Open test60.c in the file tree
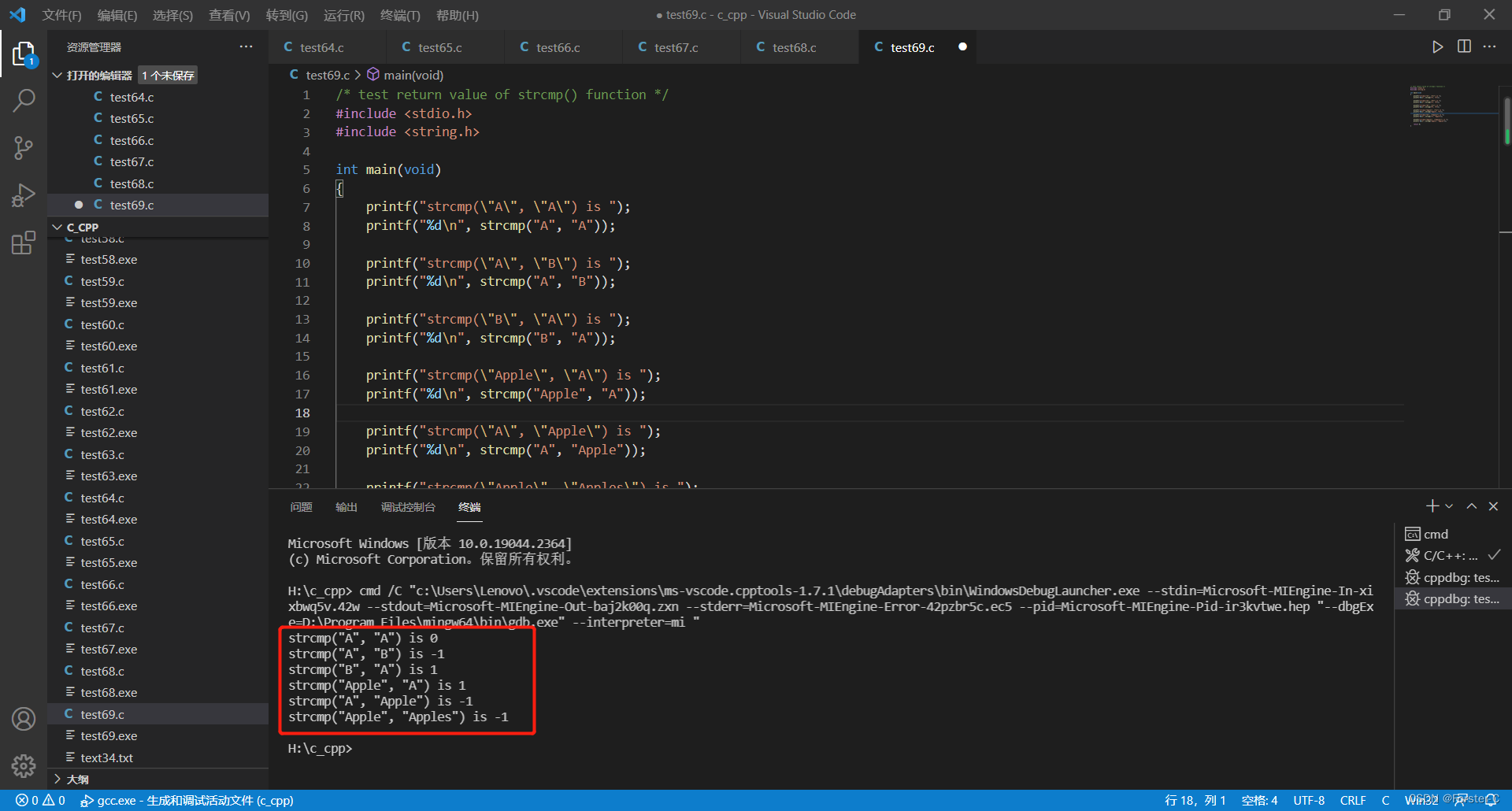1512x811 pixels. point(157,324)
